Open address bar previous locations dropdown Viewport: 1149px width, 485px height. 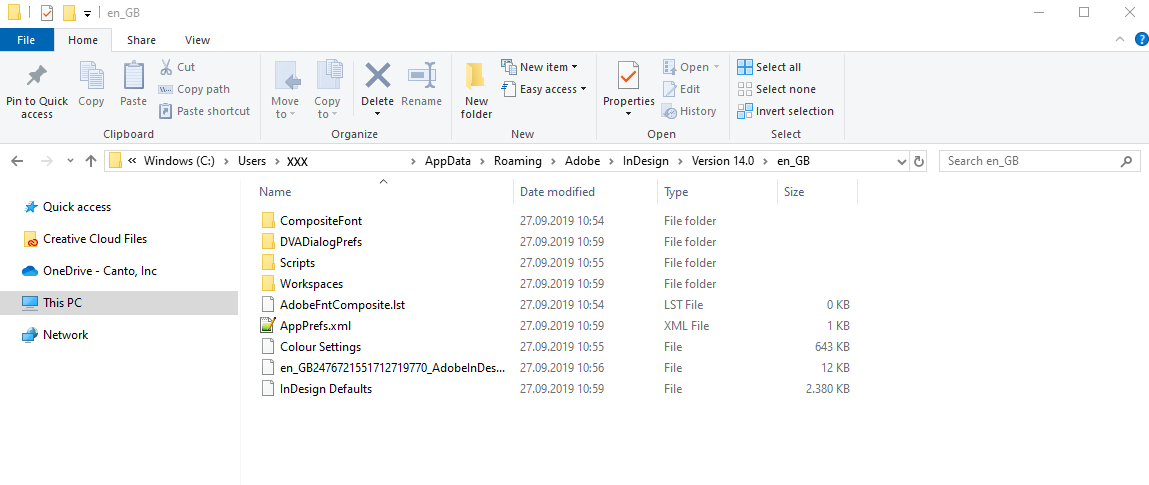pyautogui.click(x=902, y=161)
